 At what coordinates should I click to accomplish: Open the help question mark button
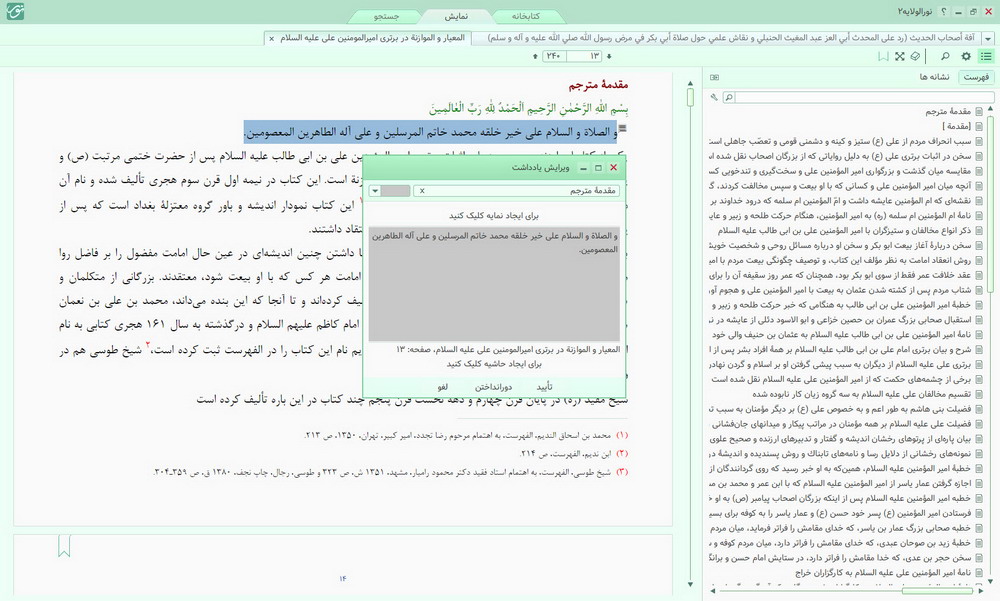[x=944, y=11]
